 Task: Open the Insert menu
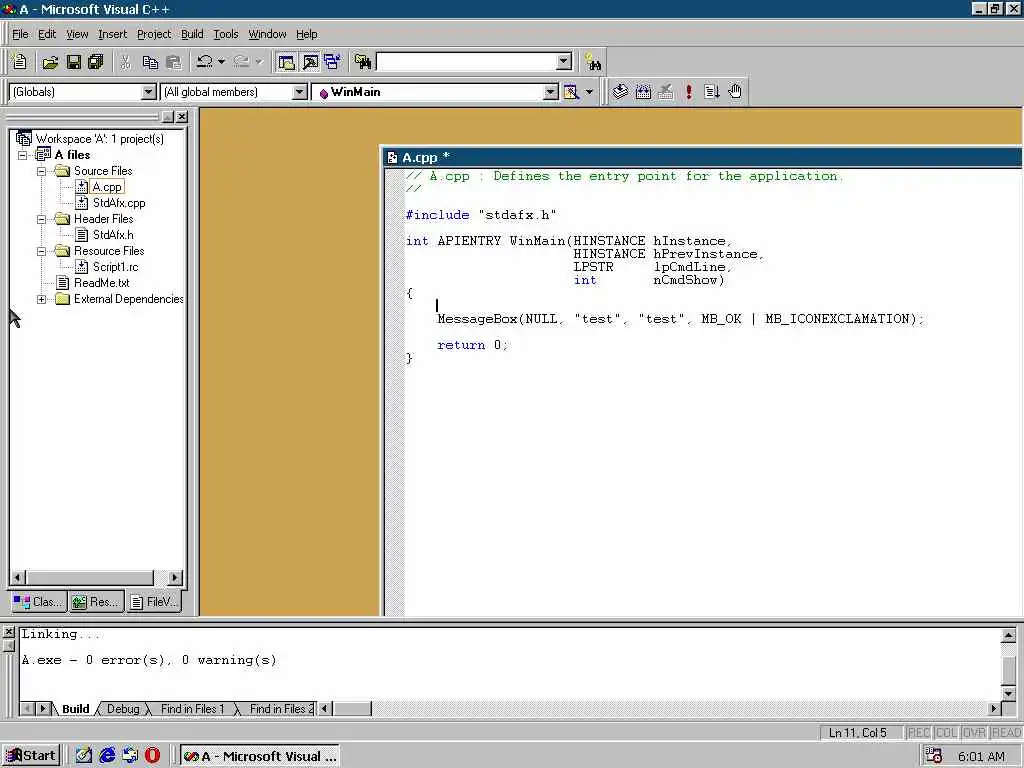[x=112, y=34]
